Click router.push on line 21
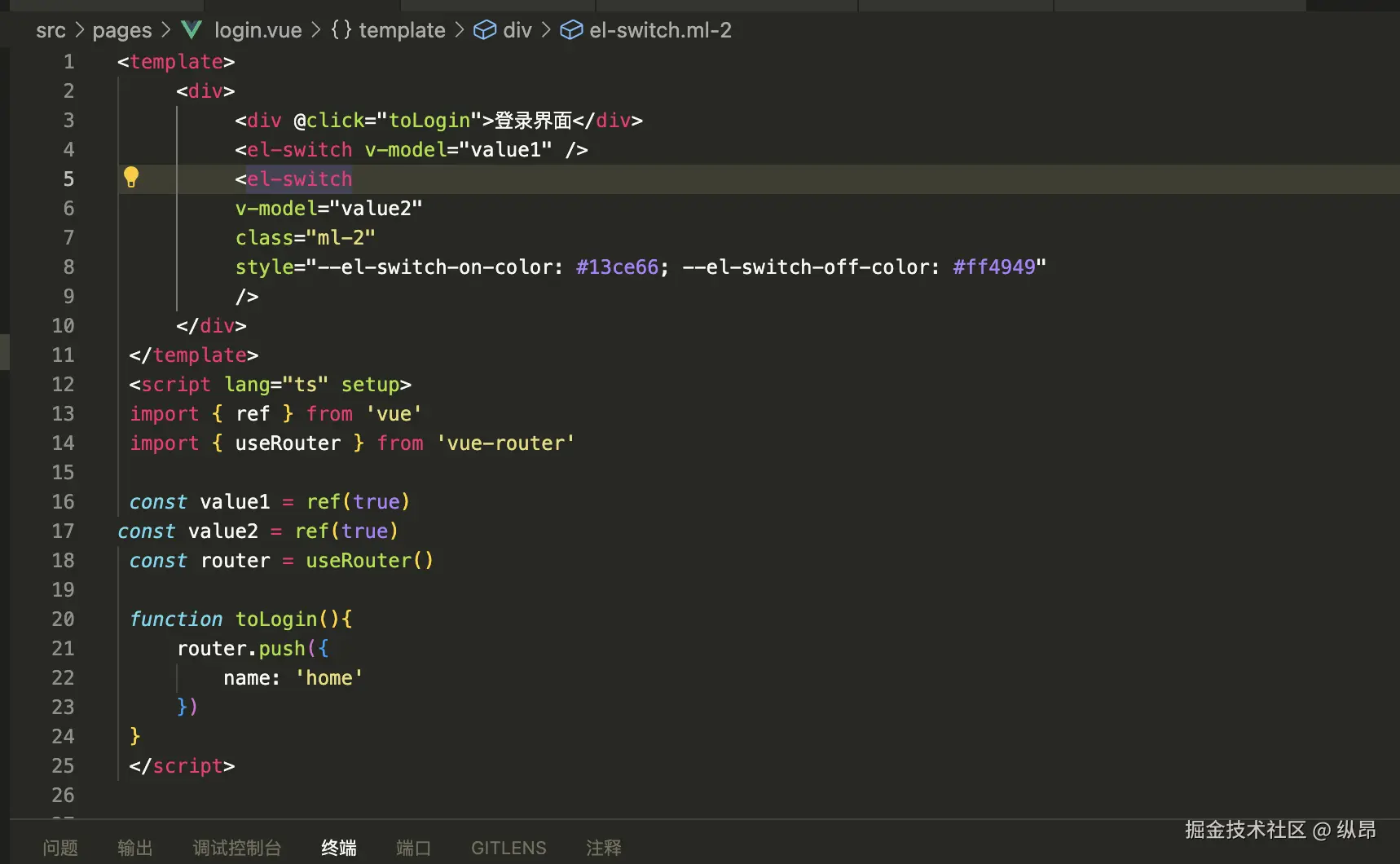 pyautogui.click(x=241, y=649)
